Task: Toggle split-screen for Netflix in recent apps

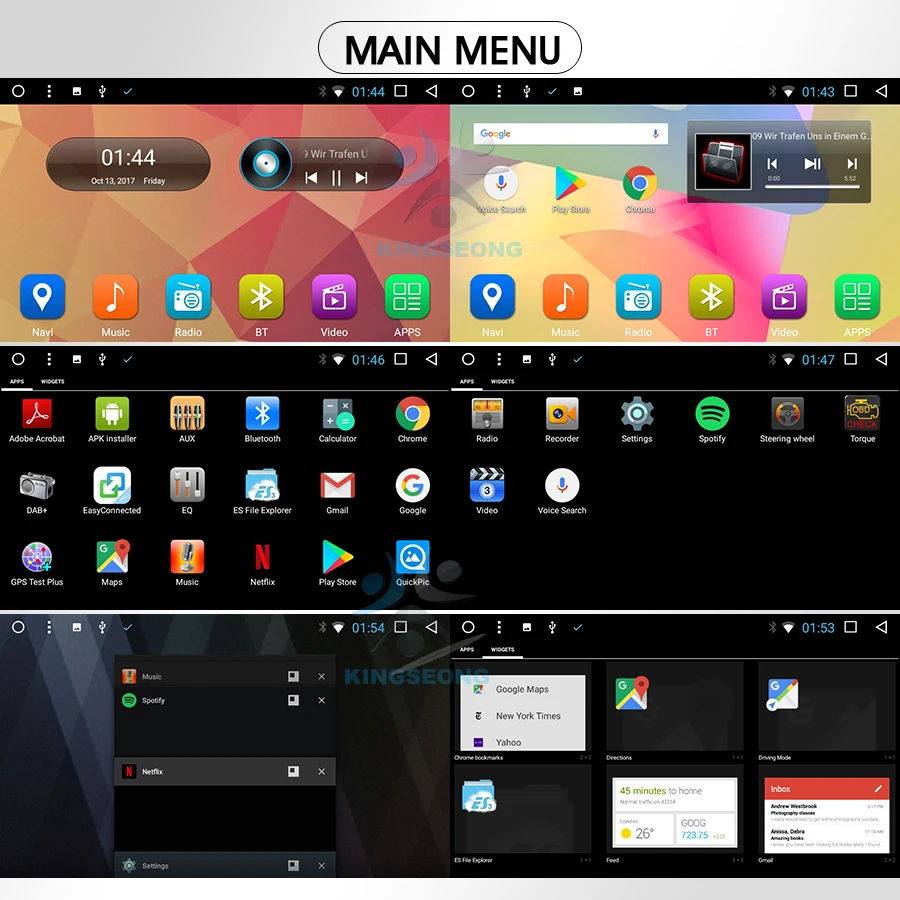Action: click(293, 771)
